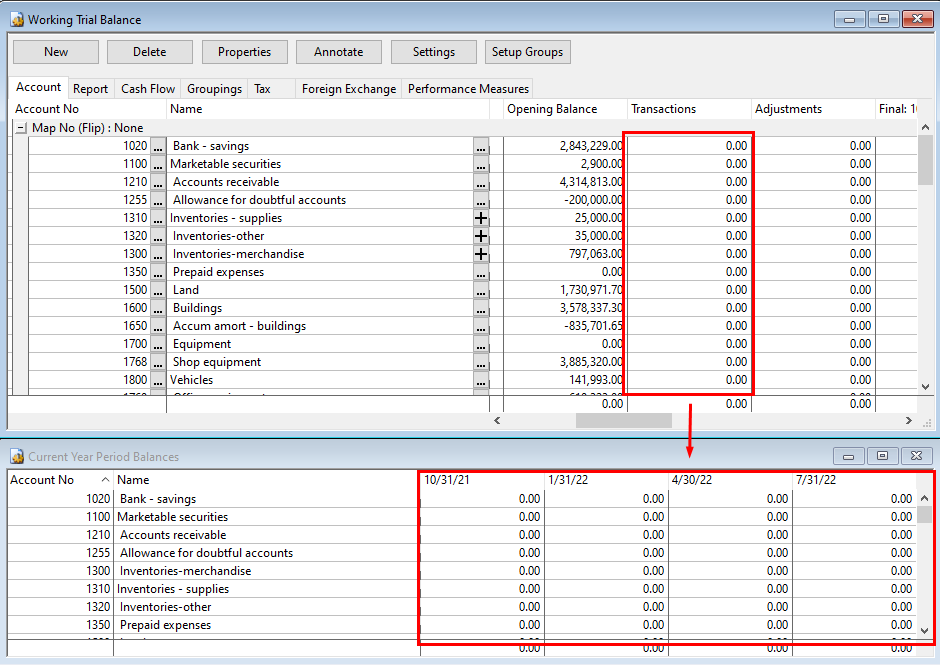The width and height of the screenshot is (940, 665).
Task: Open account lookup beside account 1320
Action: pos(158,236)
